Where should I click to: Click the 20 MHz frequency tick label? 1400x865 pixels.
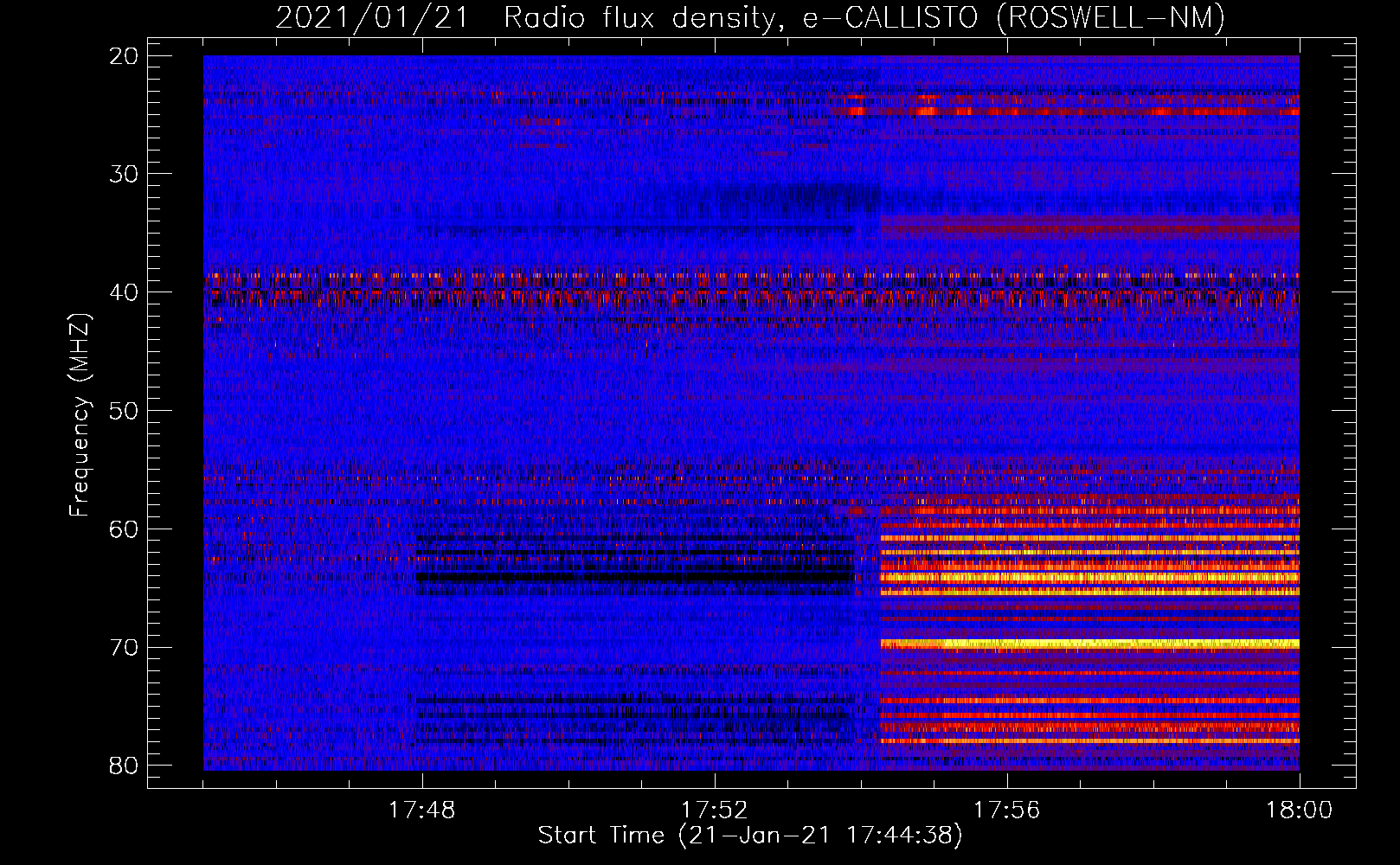[125, 56]
